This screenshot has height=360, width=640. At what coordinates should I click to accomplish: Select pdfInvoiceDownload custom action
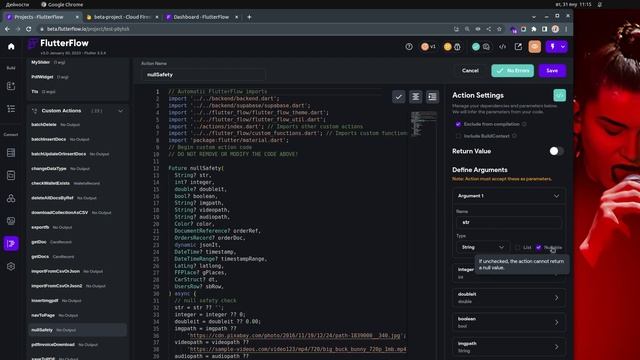78,344
